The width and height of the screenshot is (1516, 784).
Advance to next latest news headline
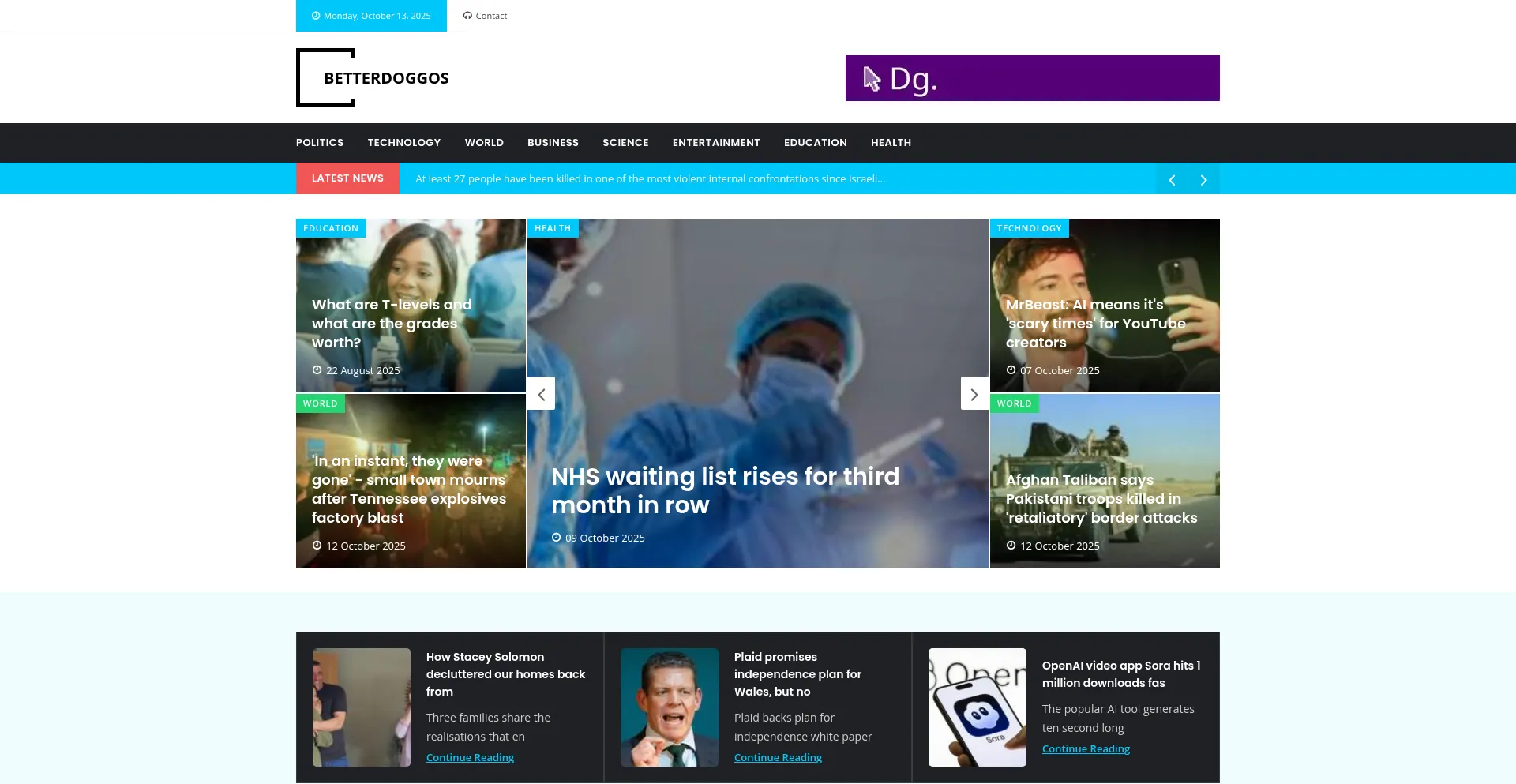tap(1203, 180)
